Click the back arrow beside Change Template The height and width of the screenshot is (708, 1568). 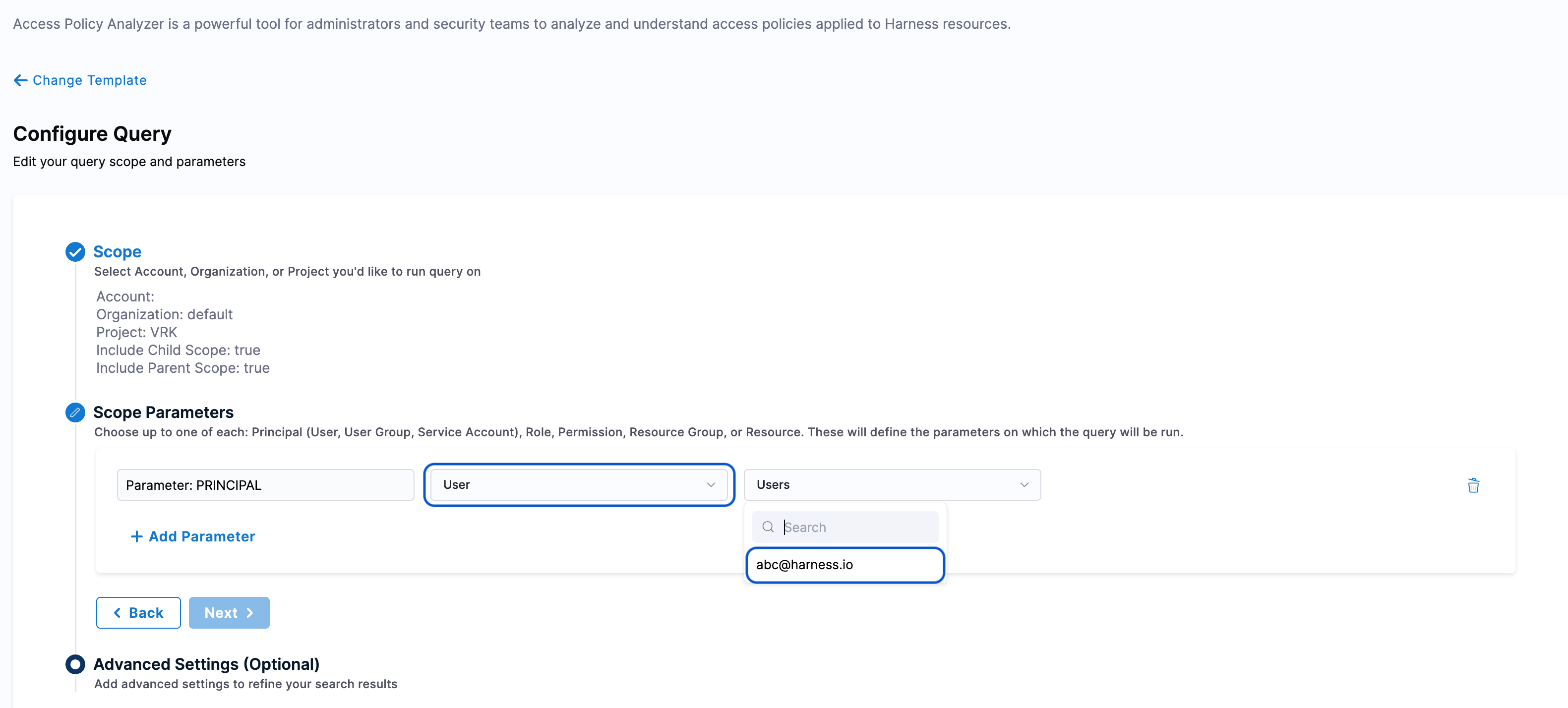(20, 80)
